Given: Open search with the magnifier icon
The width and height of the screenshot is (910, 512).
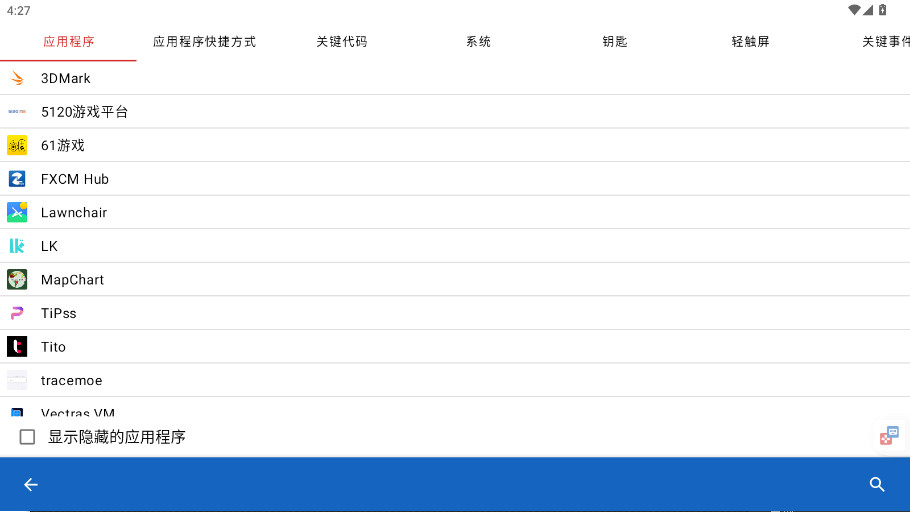Looking at the screenshot, I should click(877, 485).
